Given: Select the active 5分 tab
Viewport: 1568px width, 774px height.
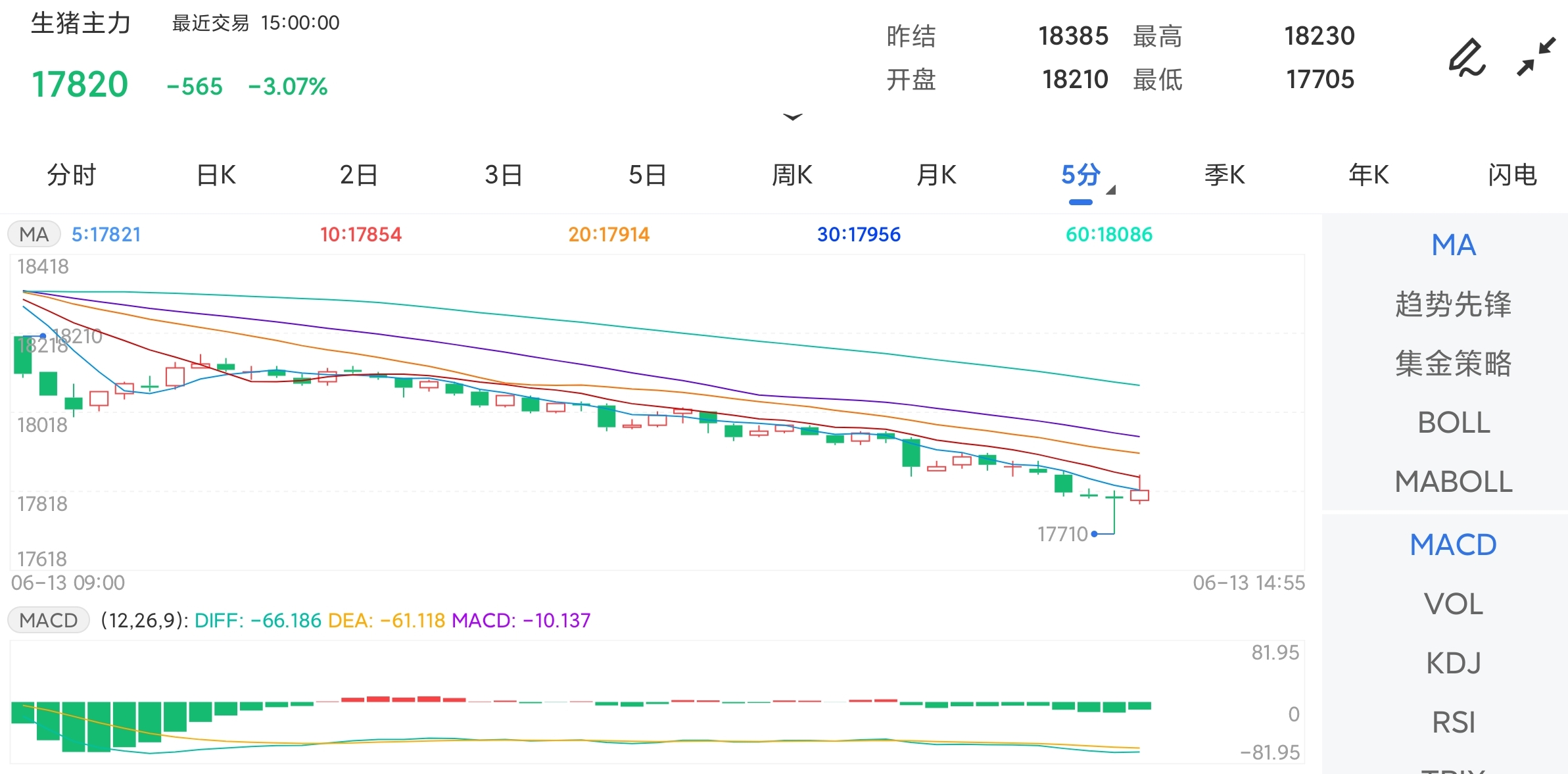Looking at the screenshot, I should (x=1081, y=175).
